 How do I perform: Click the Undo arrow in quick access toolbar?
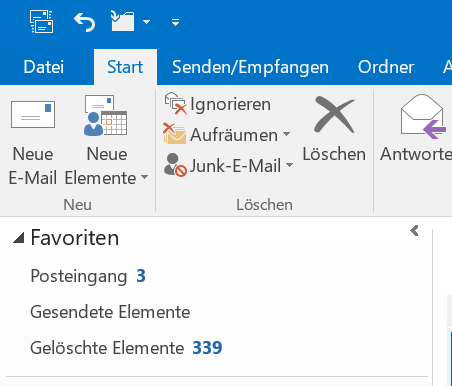(x=84, y=22)
